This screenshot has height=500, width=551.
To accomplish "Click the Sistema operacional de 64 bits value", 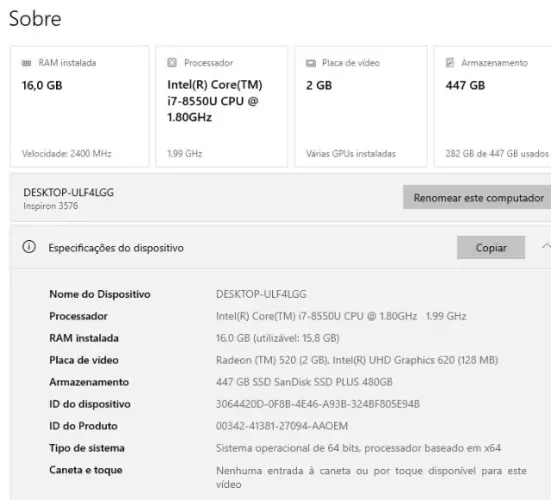I will 358,448.
